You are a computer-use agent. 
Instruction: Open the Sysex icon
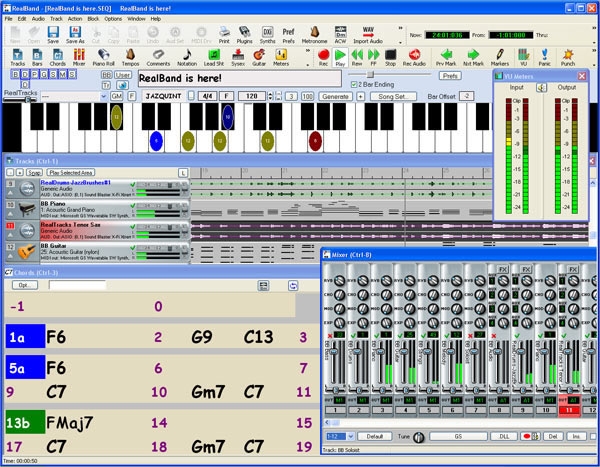pos(238,57)
